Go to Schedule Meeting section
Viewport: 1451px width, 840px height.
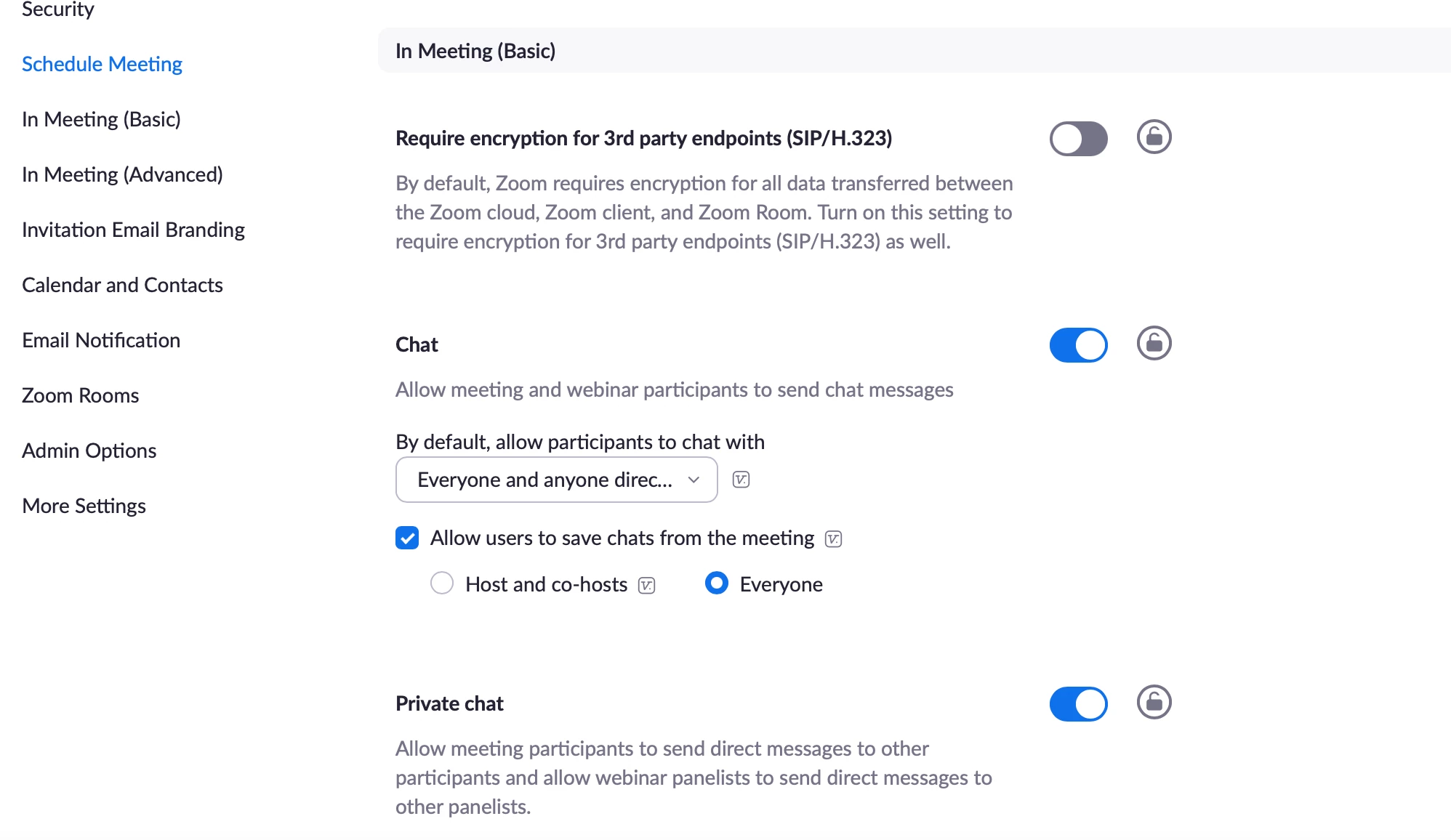tap(102, 64)
